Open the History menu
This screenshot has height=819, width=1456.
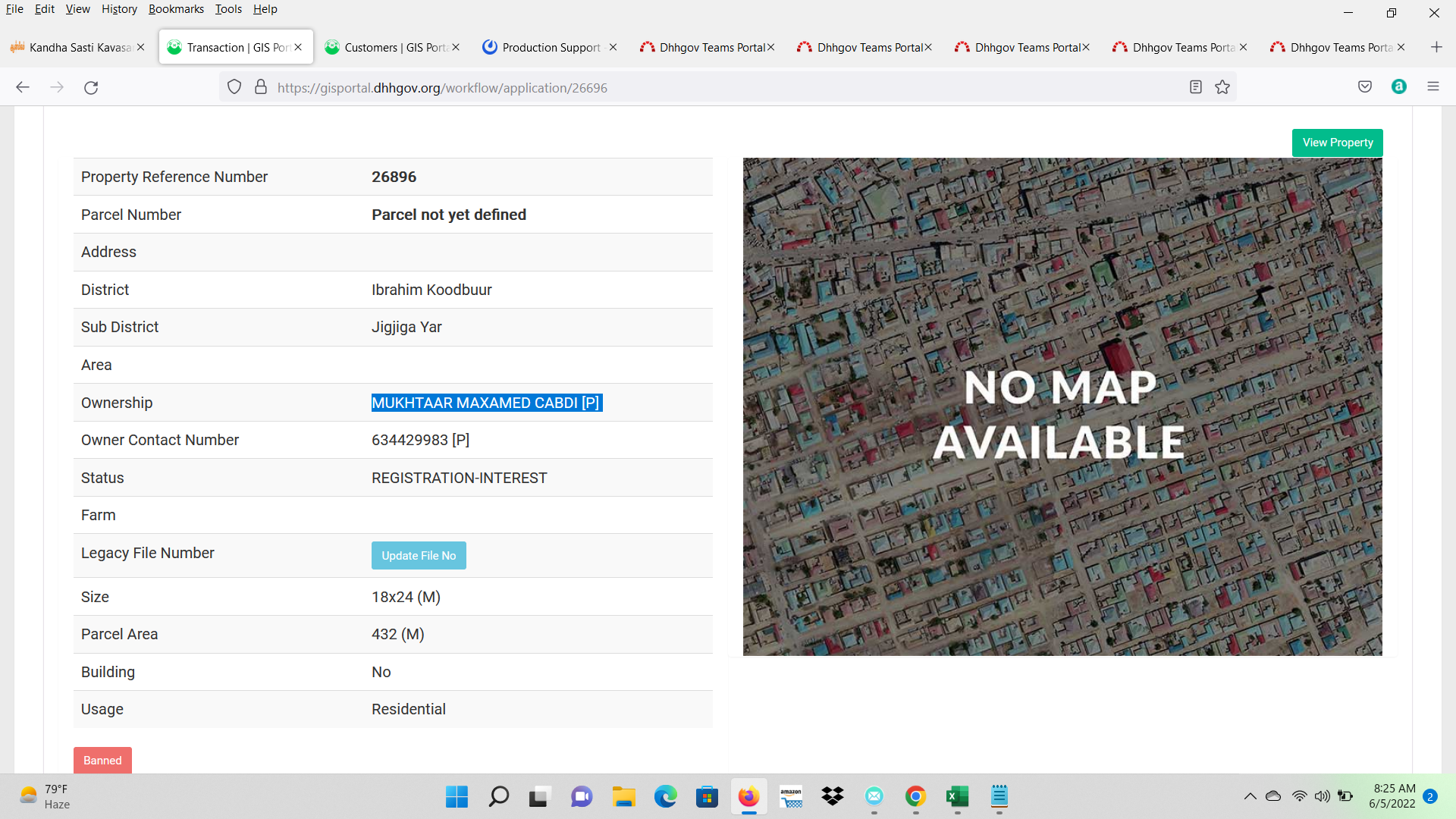[x=119, y=9]
